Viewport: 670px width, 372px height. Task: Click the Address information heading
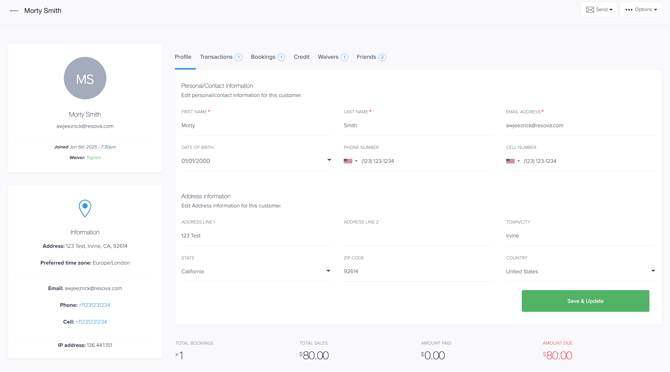coord(206,196)
